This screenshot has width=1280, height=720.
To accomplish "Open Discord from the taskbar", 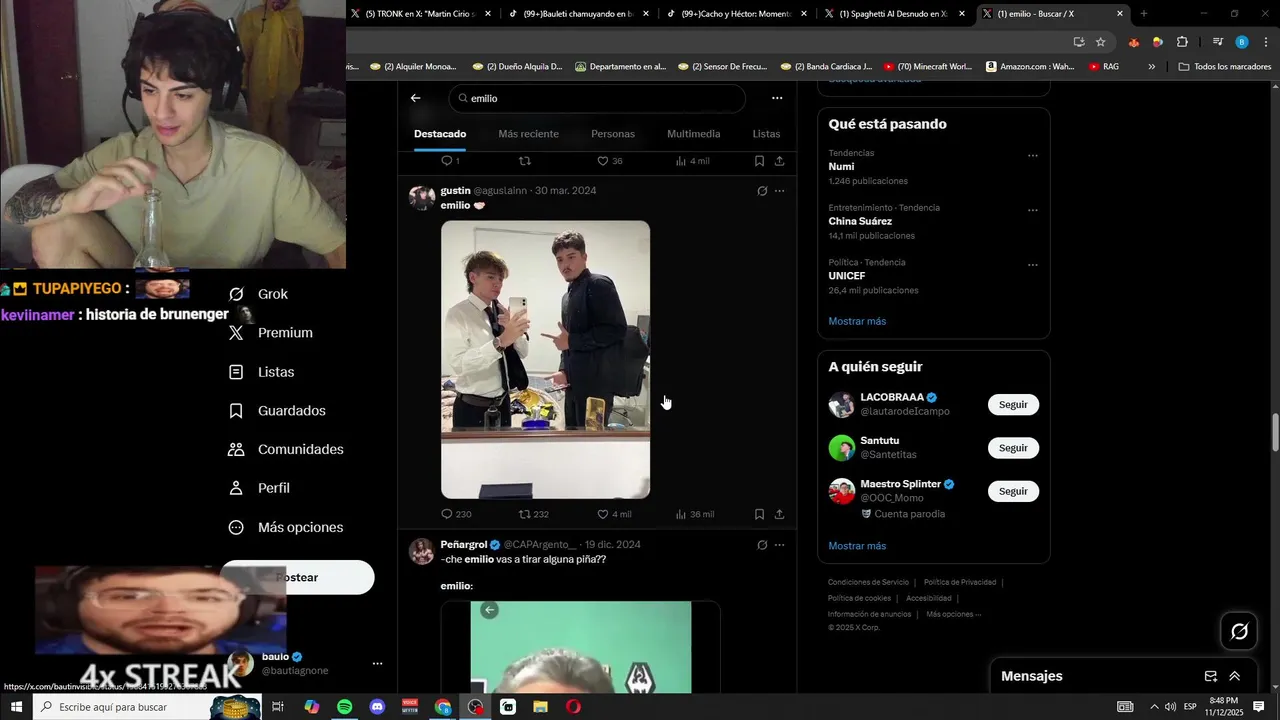I will 377,707.
